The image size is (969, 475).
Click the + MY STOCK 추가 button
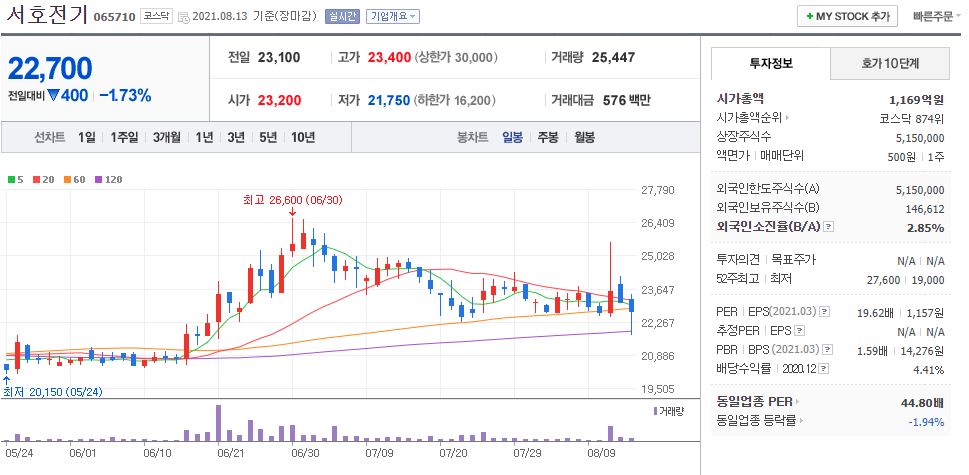[x=847, y=17]
